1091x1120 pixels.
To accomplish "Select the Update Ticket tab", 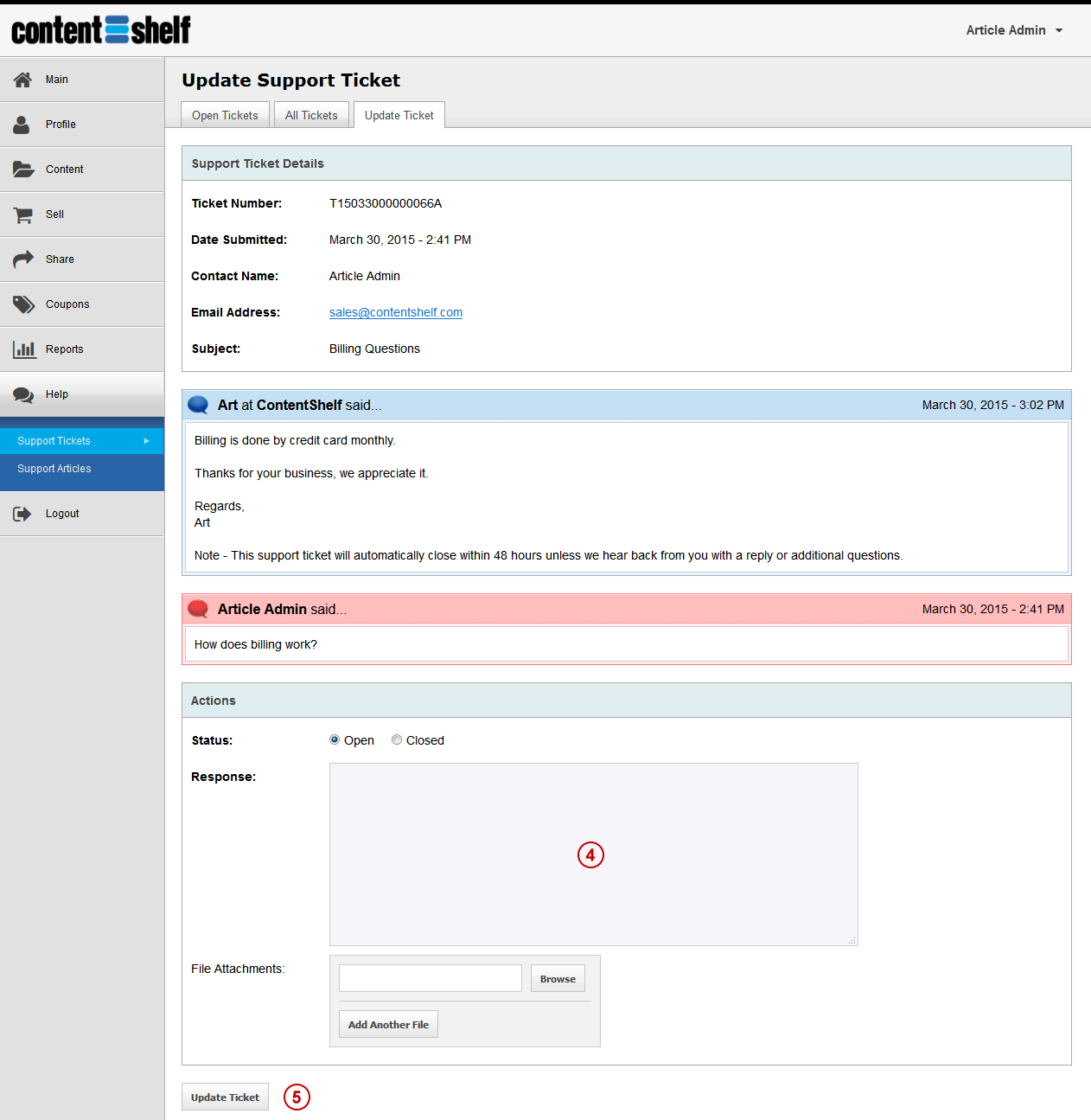I will tap(399, 115).
